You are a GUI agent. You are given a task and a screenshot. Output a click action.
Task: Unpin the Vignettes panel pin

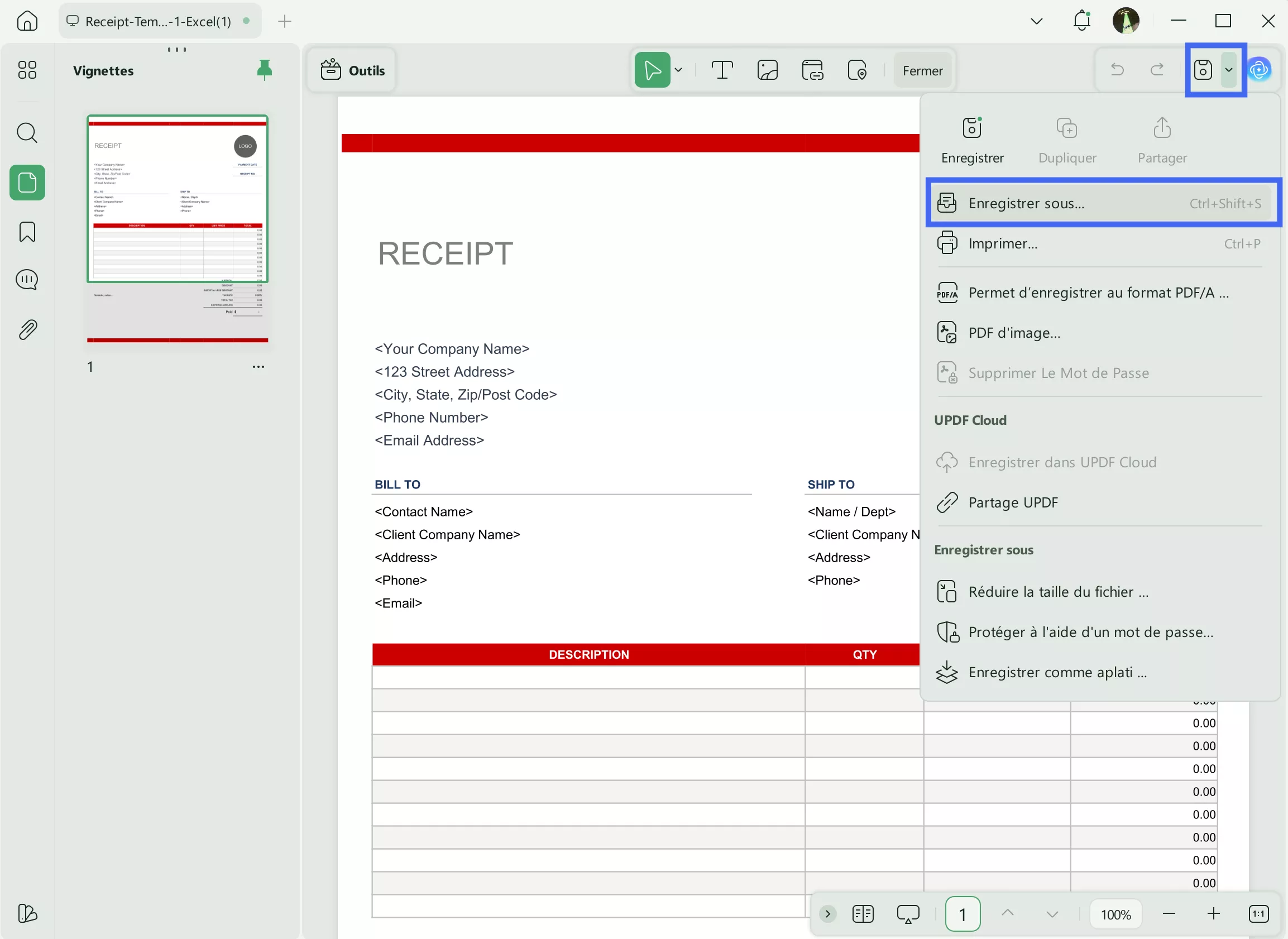coord(264,70)
